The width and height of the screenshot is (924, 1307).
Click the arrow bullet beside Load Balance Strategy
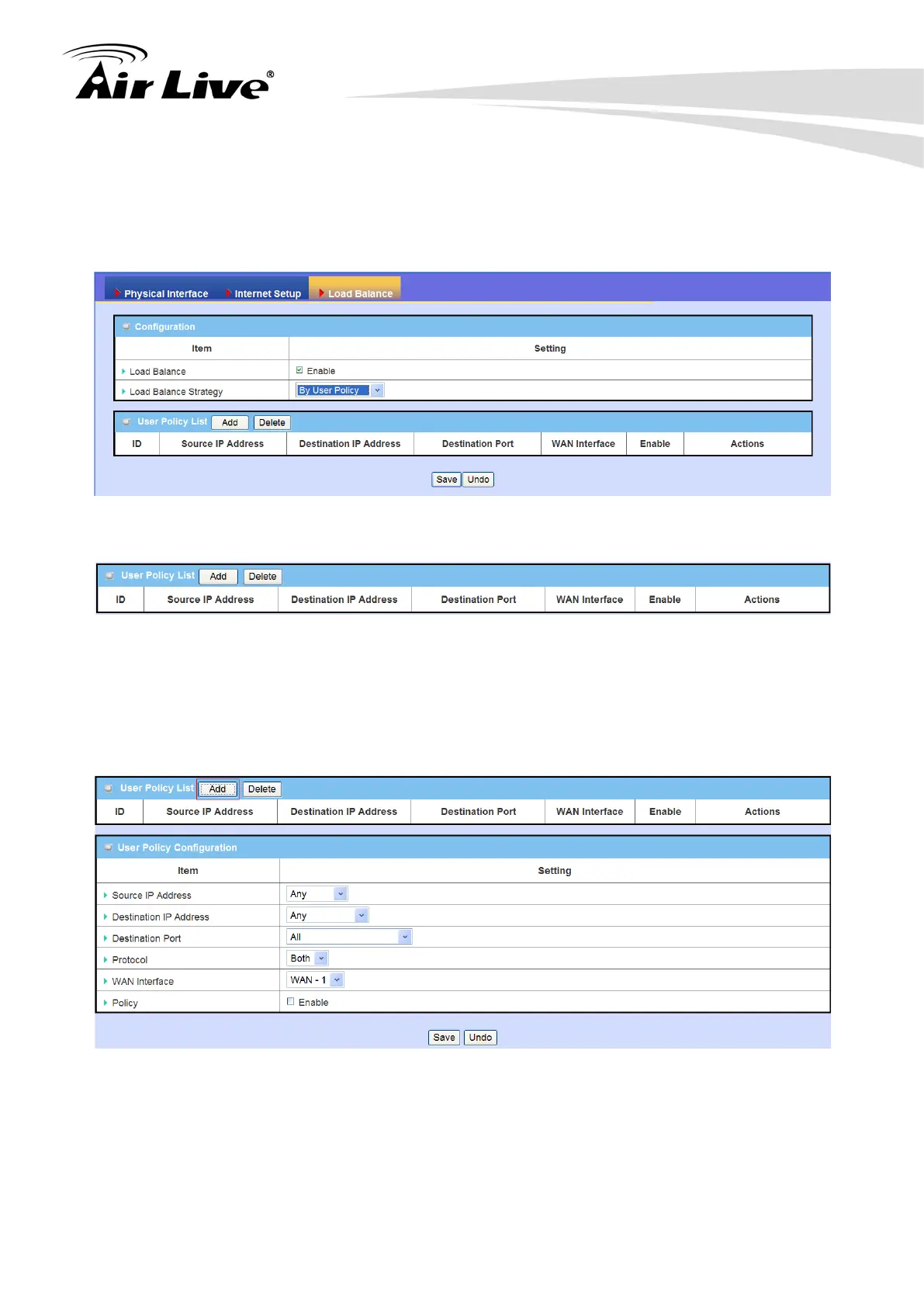point(123,392)
